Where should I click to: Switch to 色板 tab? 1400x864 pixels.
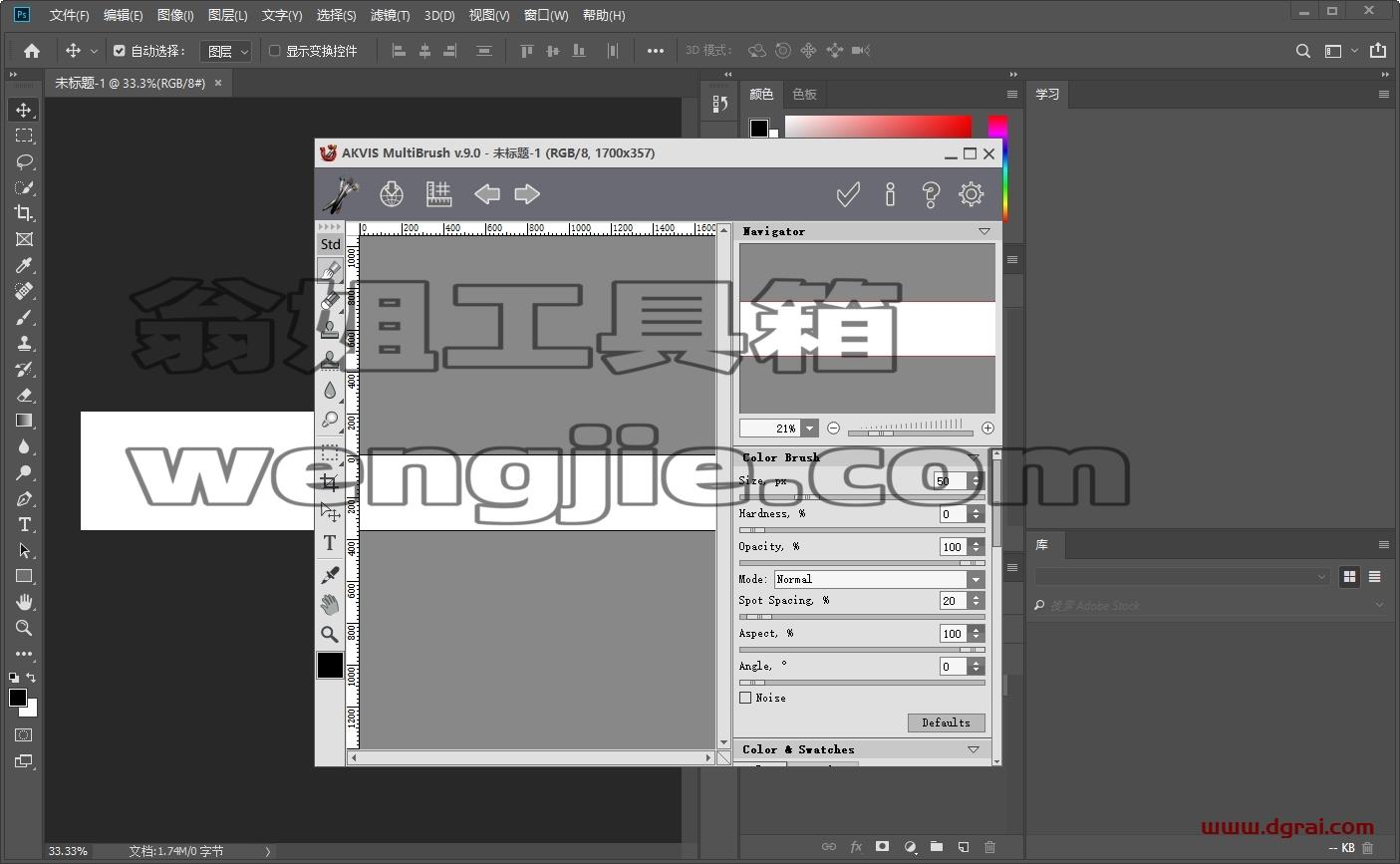click(805, 94)
